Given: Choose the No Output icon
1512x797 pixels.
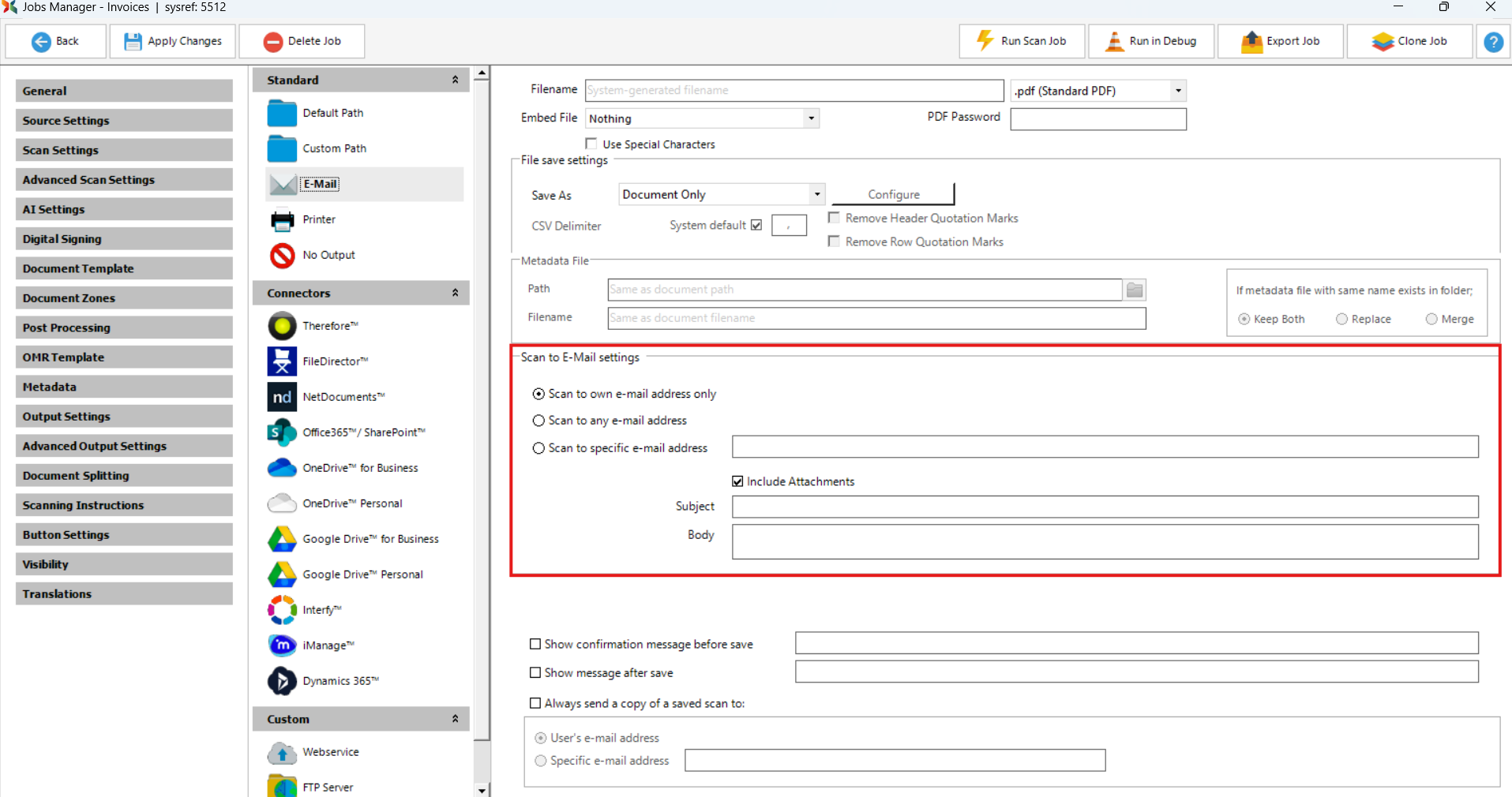Looking at the screenshot, I should tap(282, 255).
